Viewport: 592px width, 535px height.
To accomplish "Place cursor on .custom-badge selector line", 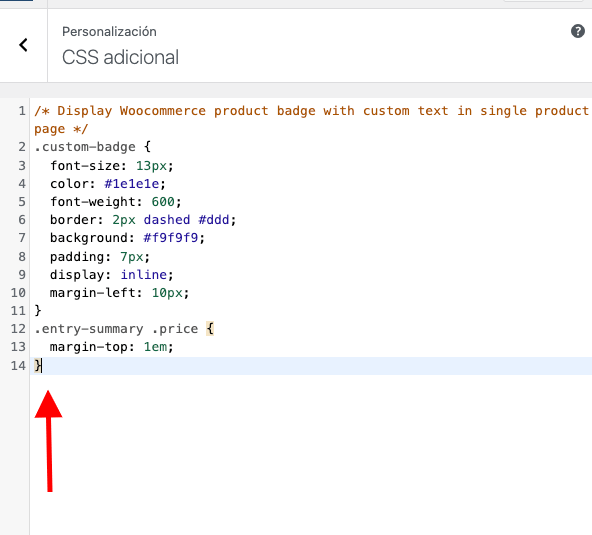I will pyautogui.click(x=92, y=147).
